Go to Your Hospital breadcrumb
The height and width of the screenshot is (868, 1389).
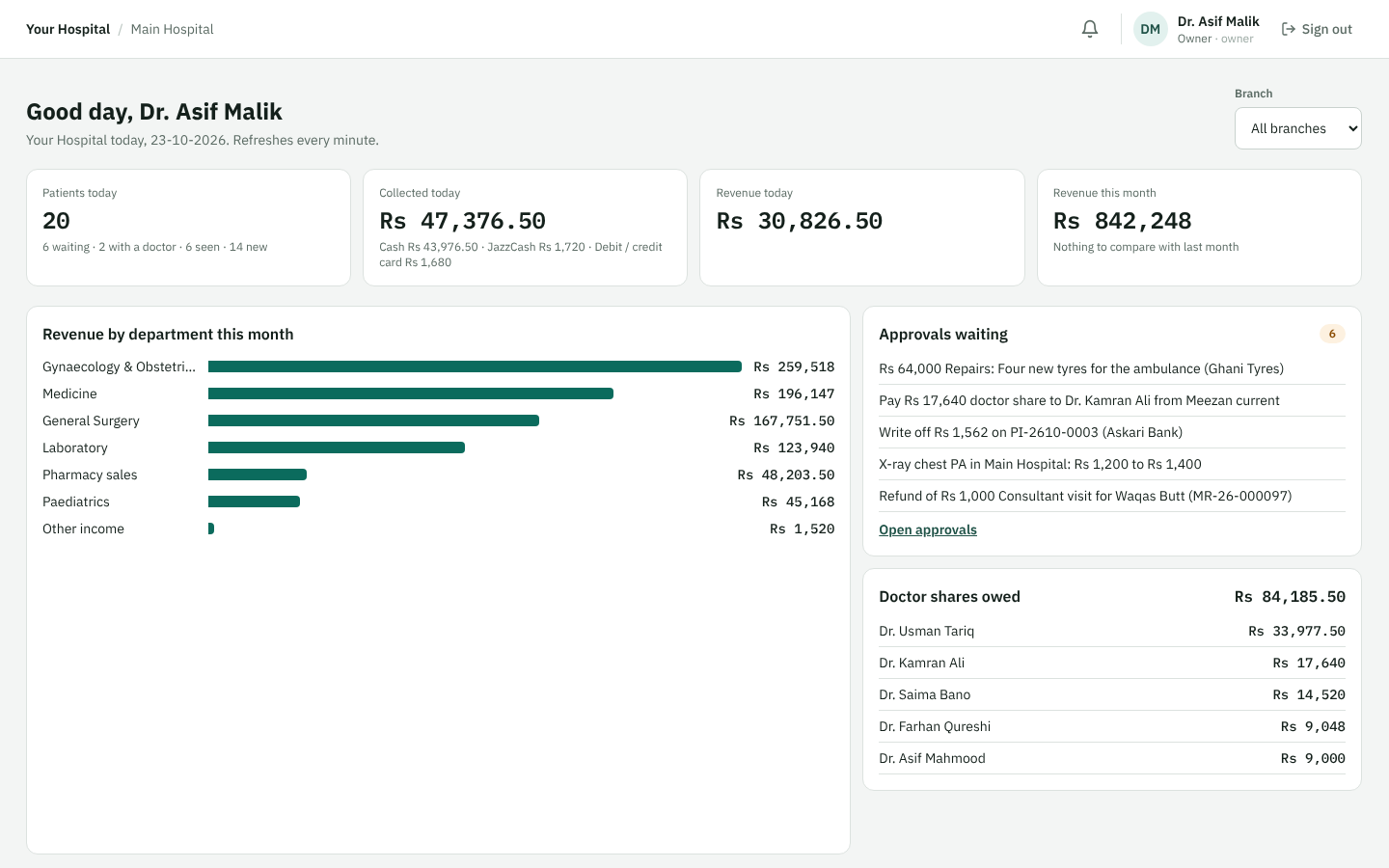click(x=68, y=29)
